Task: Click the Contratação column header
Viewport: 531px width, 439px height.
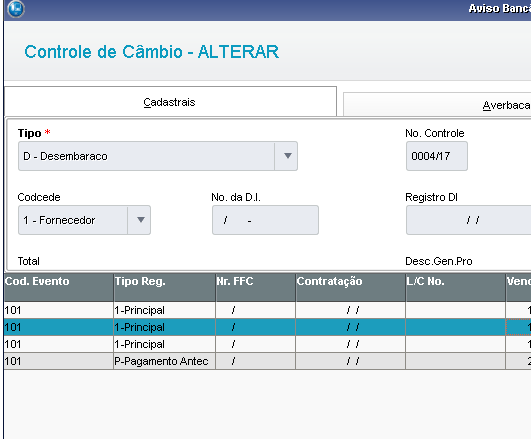Action: (x=351, y=287)
